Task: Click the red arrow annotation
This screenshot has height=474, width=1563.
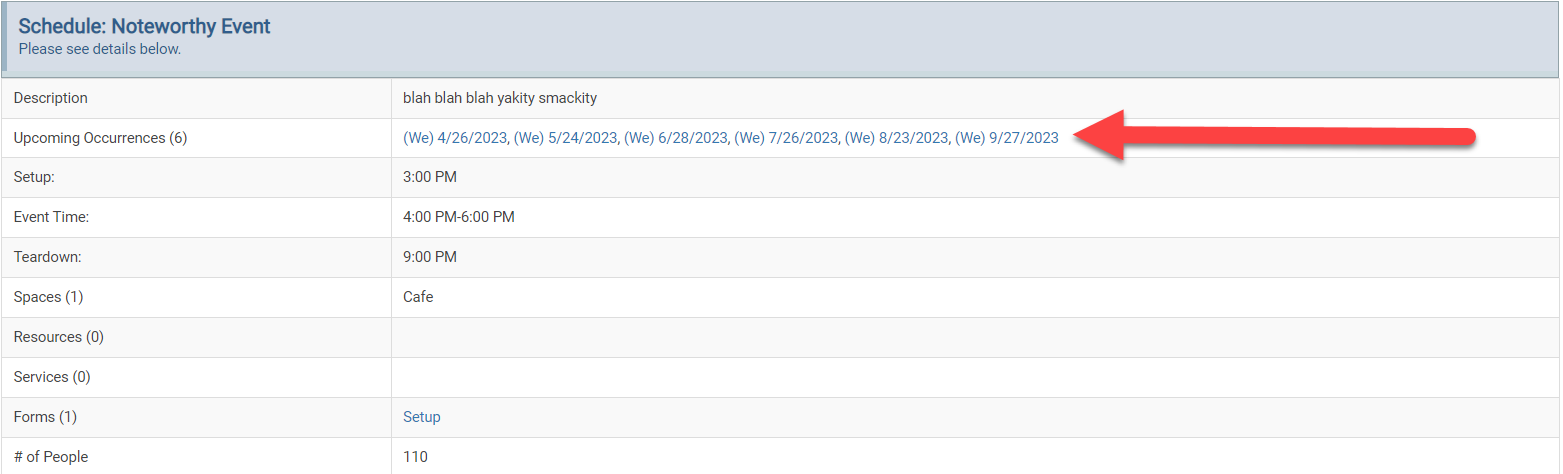Action: (x=1275, y=136)
